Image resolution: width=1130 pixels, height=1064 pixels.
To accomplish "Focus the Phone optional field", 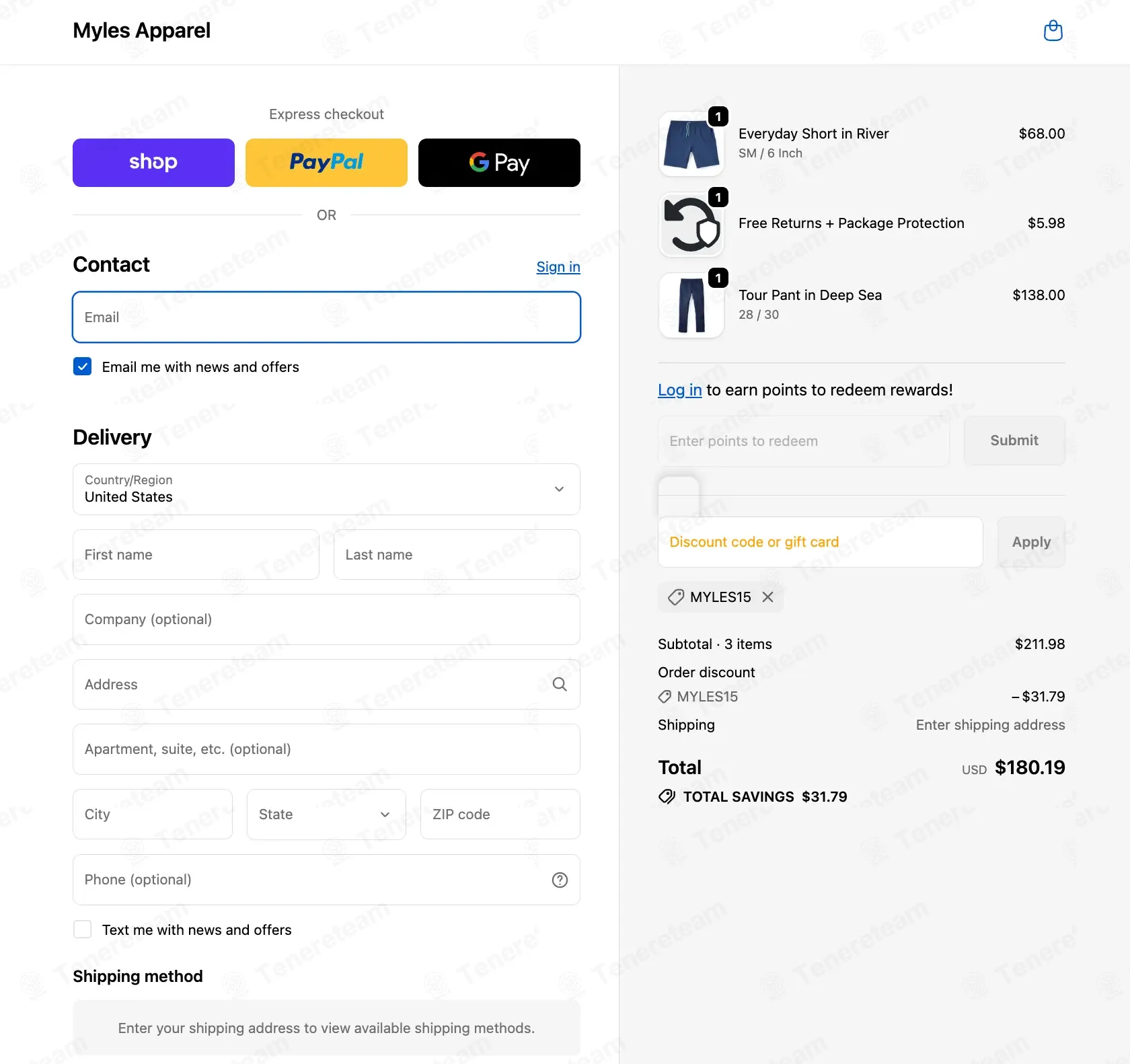I will click(326, 880).
